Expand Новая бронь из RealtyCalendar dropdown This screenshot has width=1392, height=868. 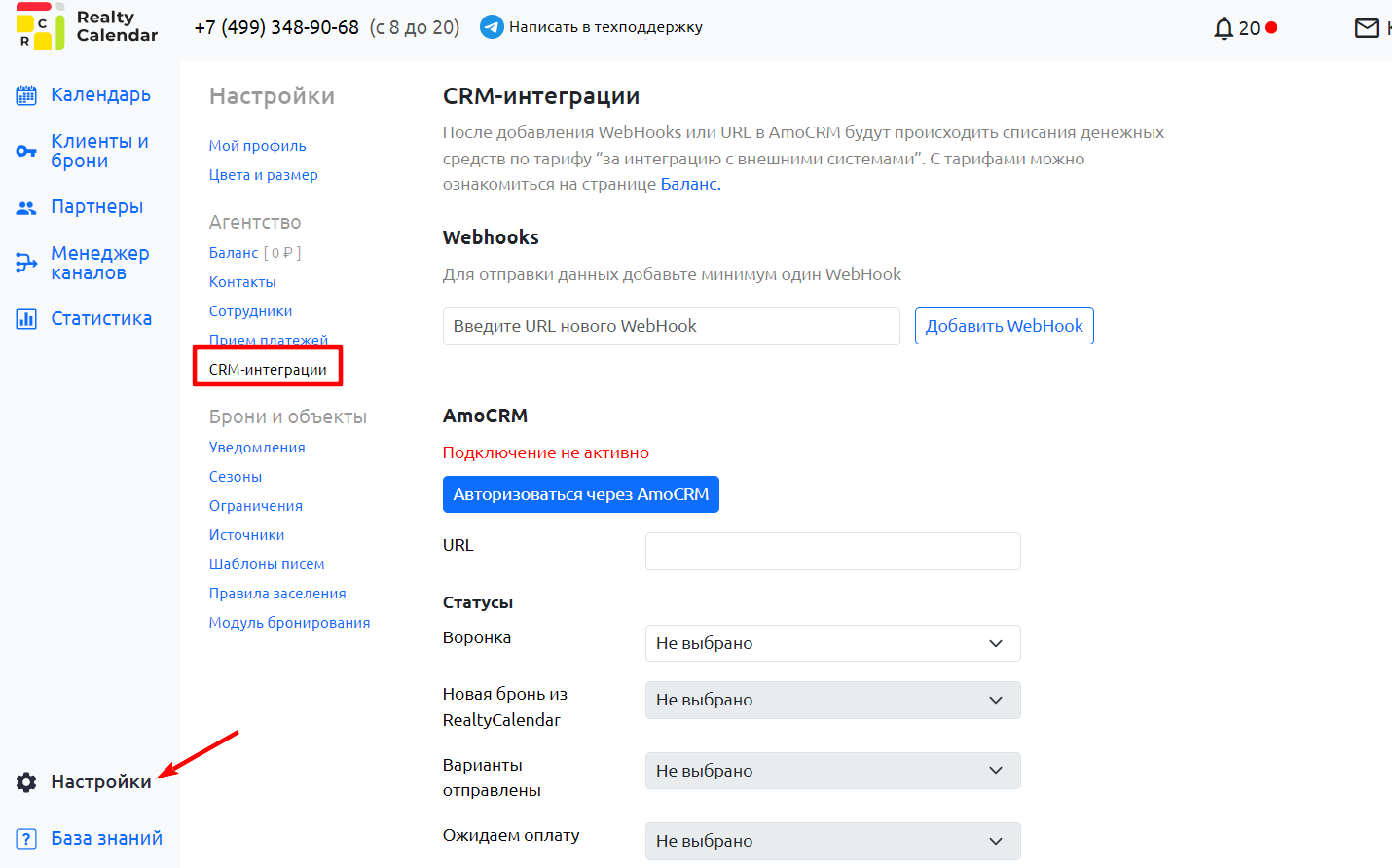[x=833, y=700]
